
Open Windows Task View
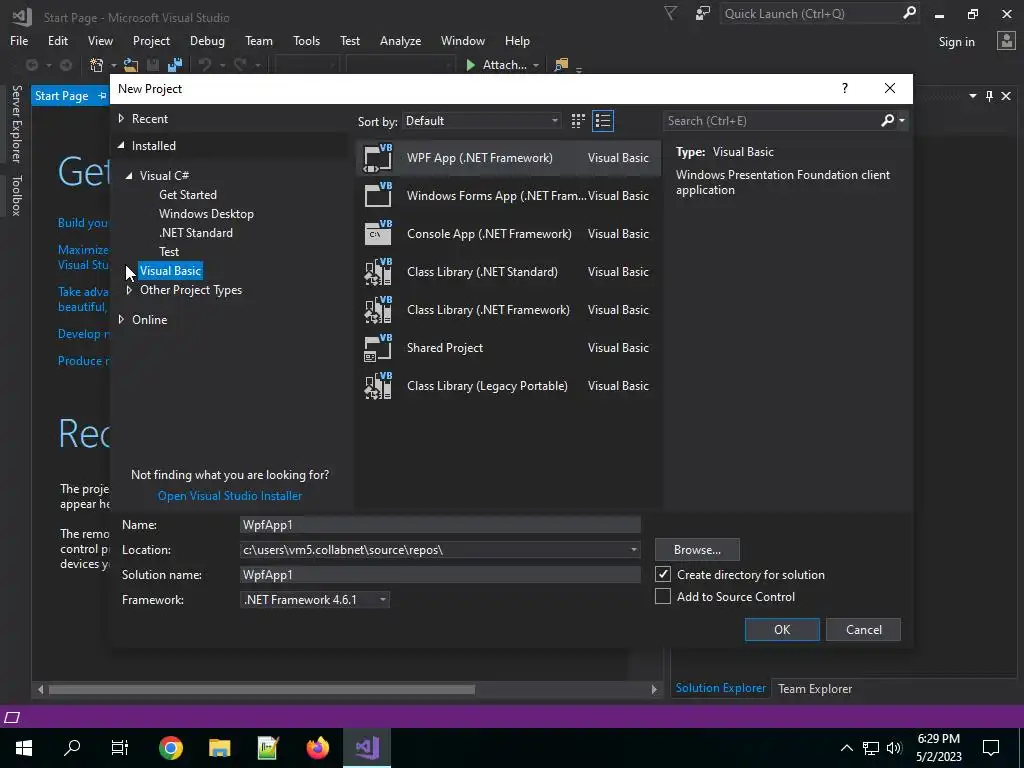[120, 748]
